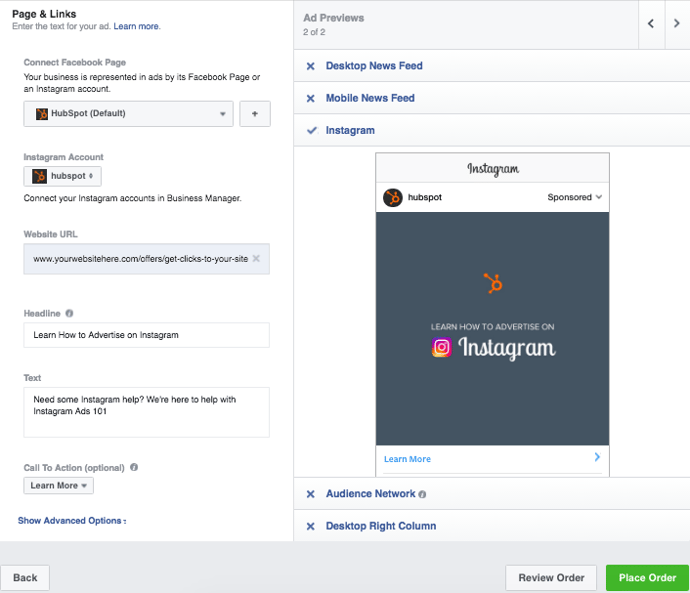Click Headline text field

coord(147,335)
